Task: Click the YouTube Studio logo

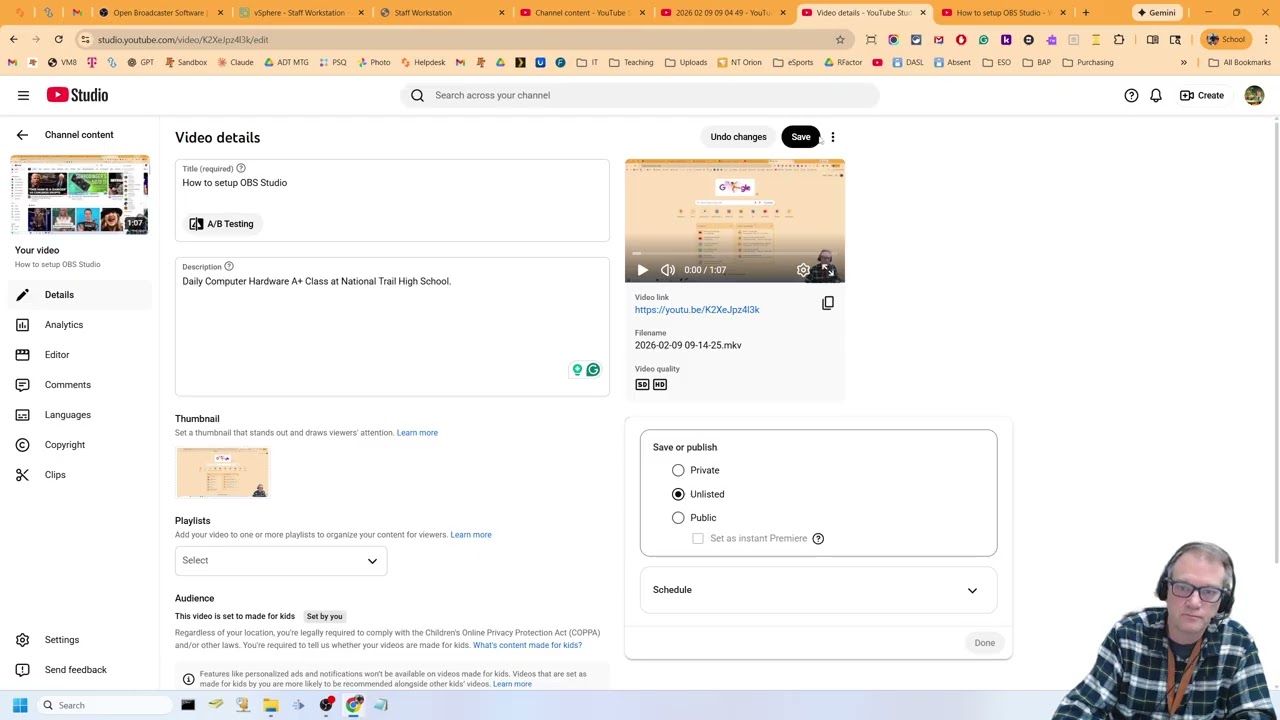Action: point(77,95)
